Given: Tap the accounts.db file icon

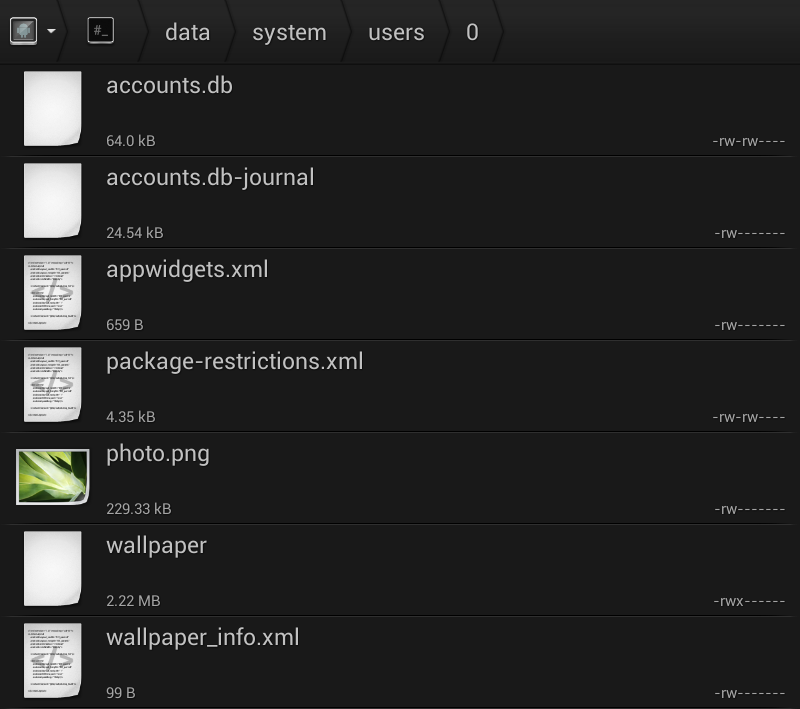Looking at the screenshot, I should coord(52,109).
